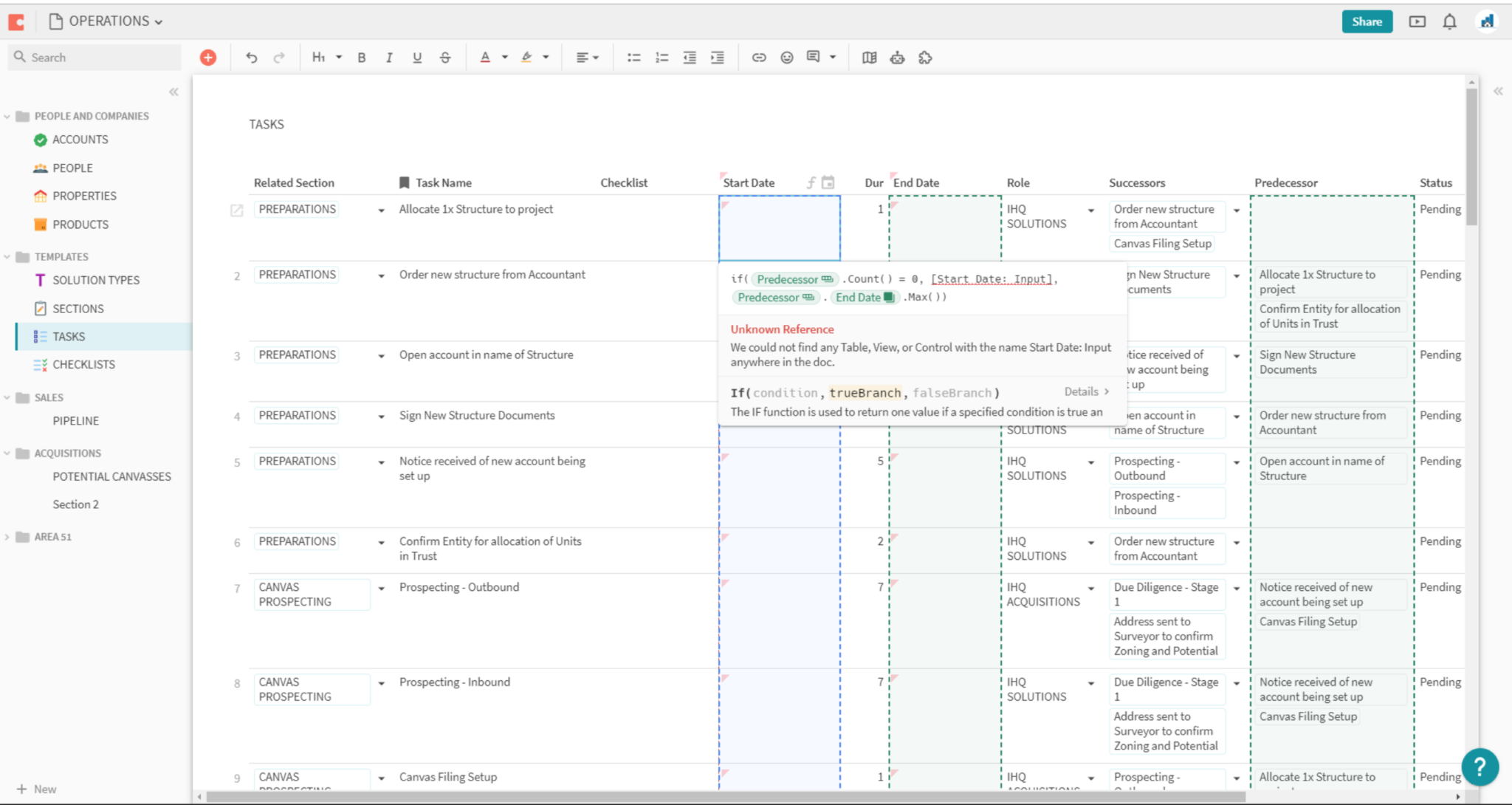This screenshot has height=805, width=1512.
Task: Click the bold formatting icon
Action: pyautogui.click(x=362, y=57)
